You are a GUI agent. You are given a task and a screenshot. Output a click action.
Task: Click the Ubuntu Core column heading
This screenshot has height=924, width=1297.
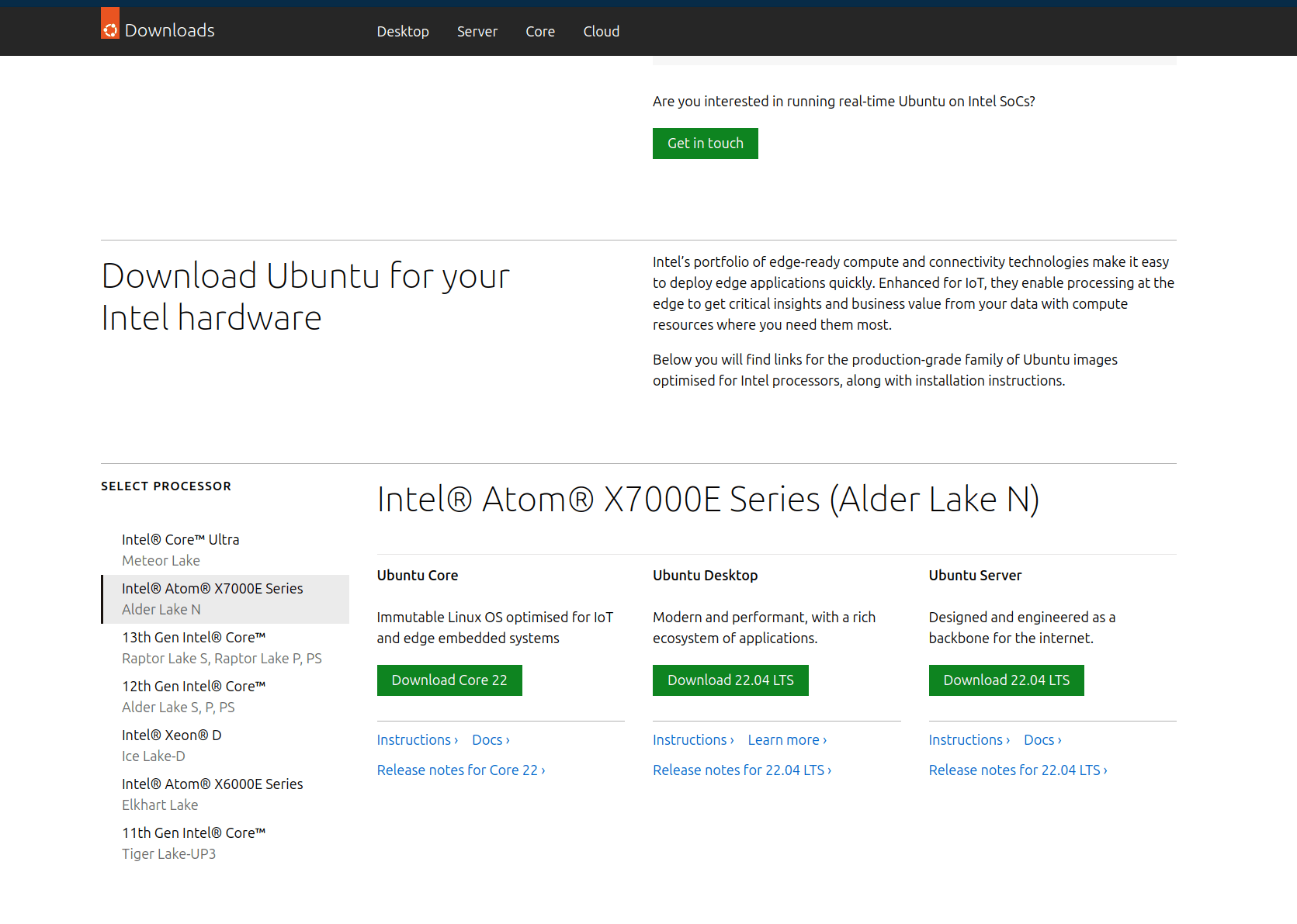[x=418, y=576]
